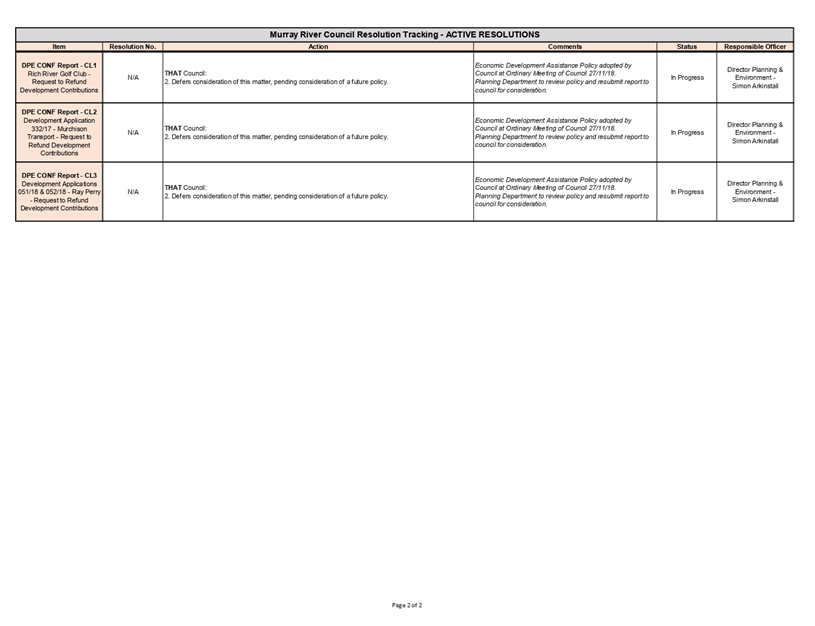
Task: Select the 'Item' column header
Action: coord(59,47)
